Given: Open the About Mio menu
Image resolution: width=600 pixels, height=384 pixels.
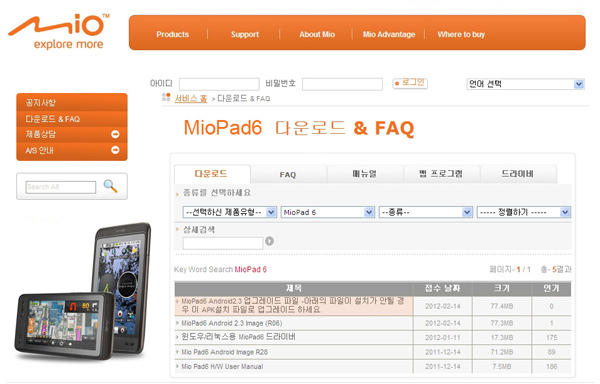Looking at the screenshot, I should [317, 34].
